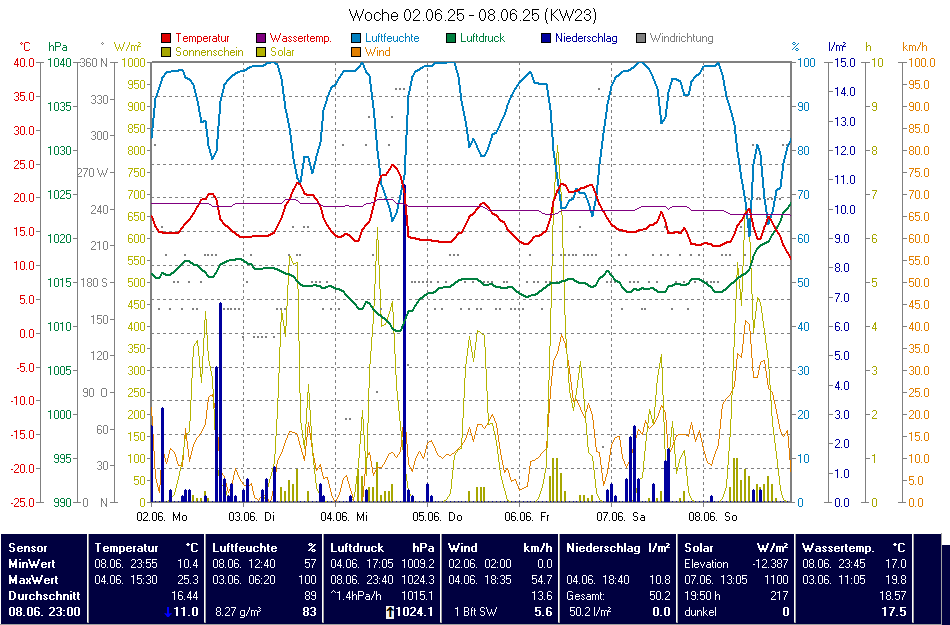Select the Luftdruck label in the legend
This screenshot has width=950, height=625.
482,38
